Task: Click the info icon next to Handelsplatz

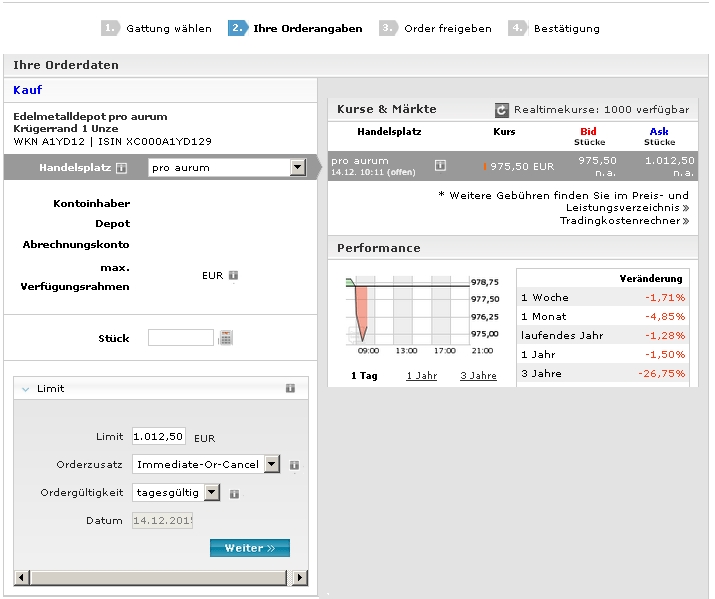Action: click(122, 168)
